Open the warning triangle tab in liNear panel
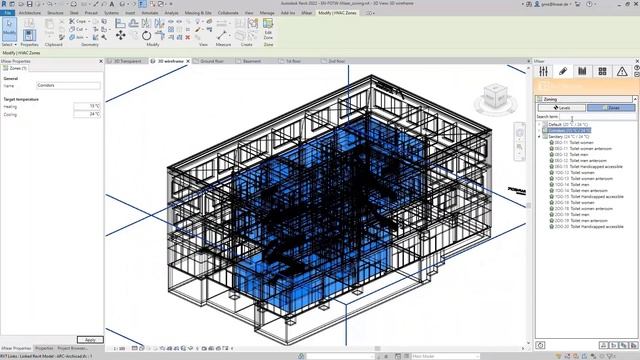This screenshot has height=360, width=640. (x=622, y=71)
